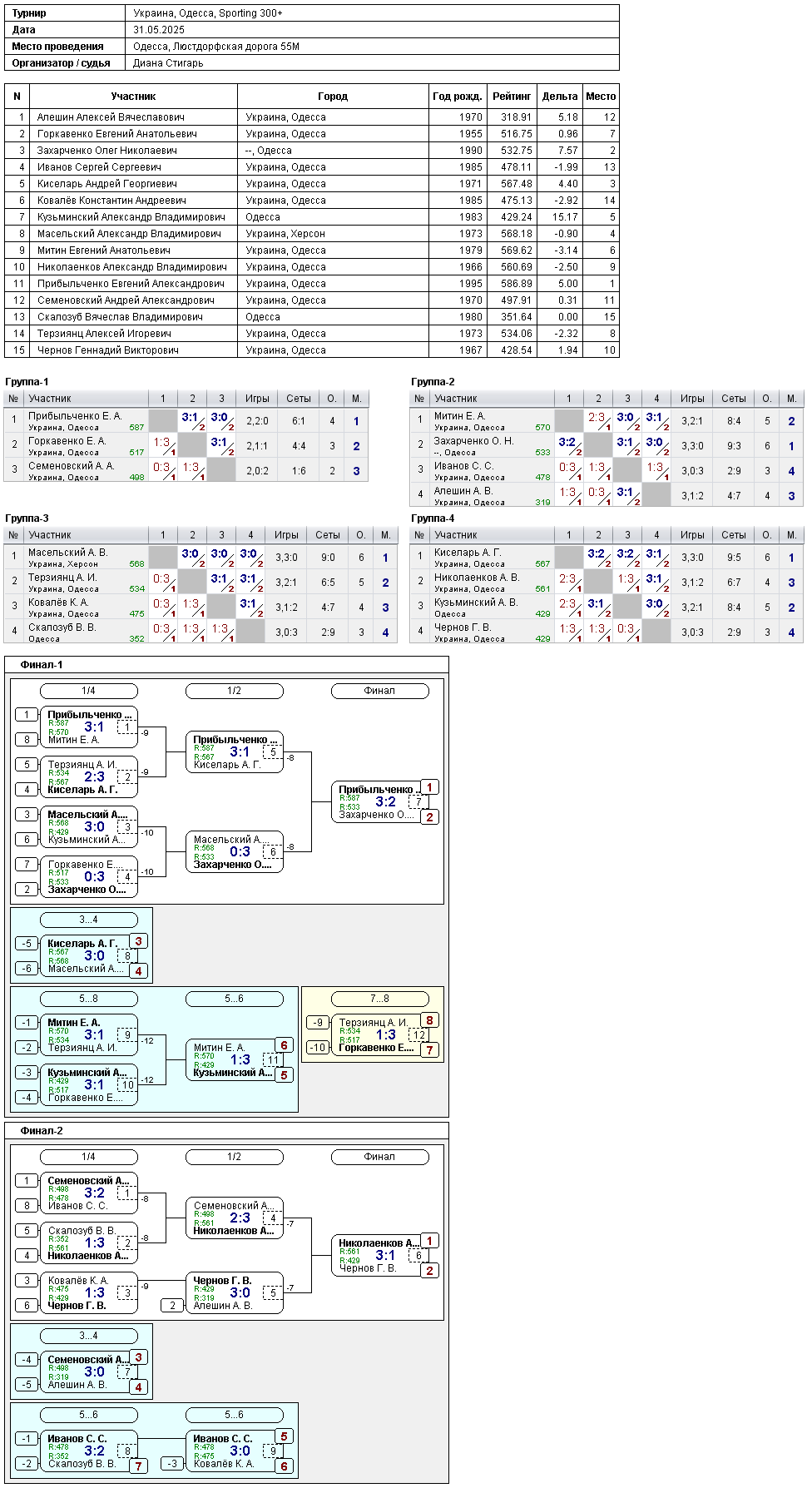Select participant 'Терзиянц Алексей Игоревич'
812x1488 pixels.
point(104,334)
